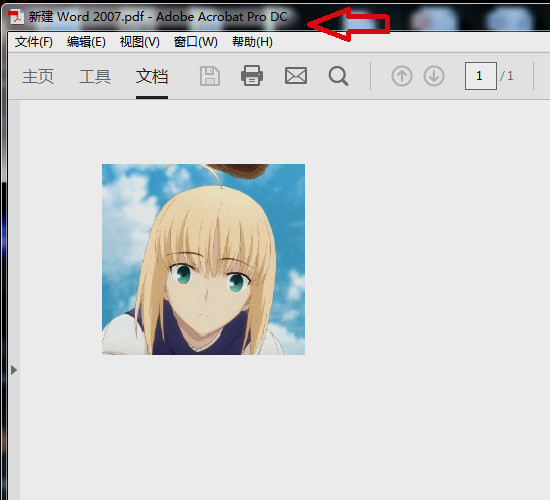Click the save (floppy disk) icon

pyautogui.click(x=210, y=76)
